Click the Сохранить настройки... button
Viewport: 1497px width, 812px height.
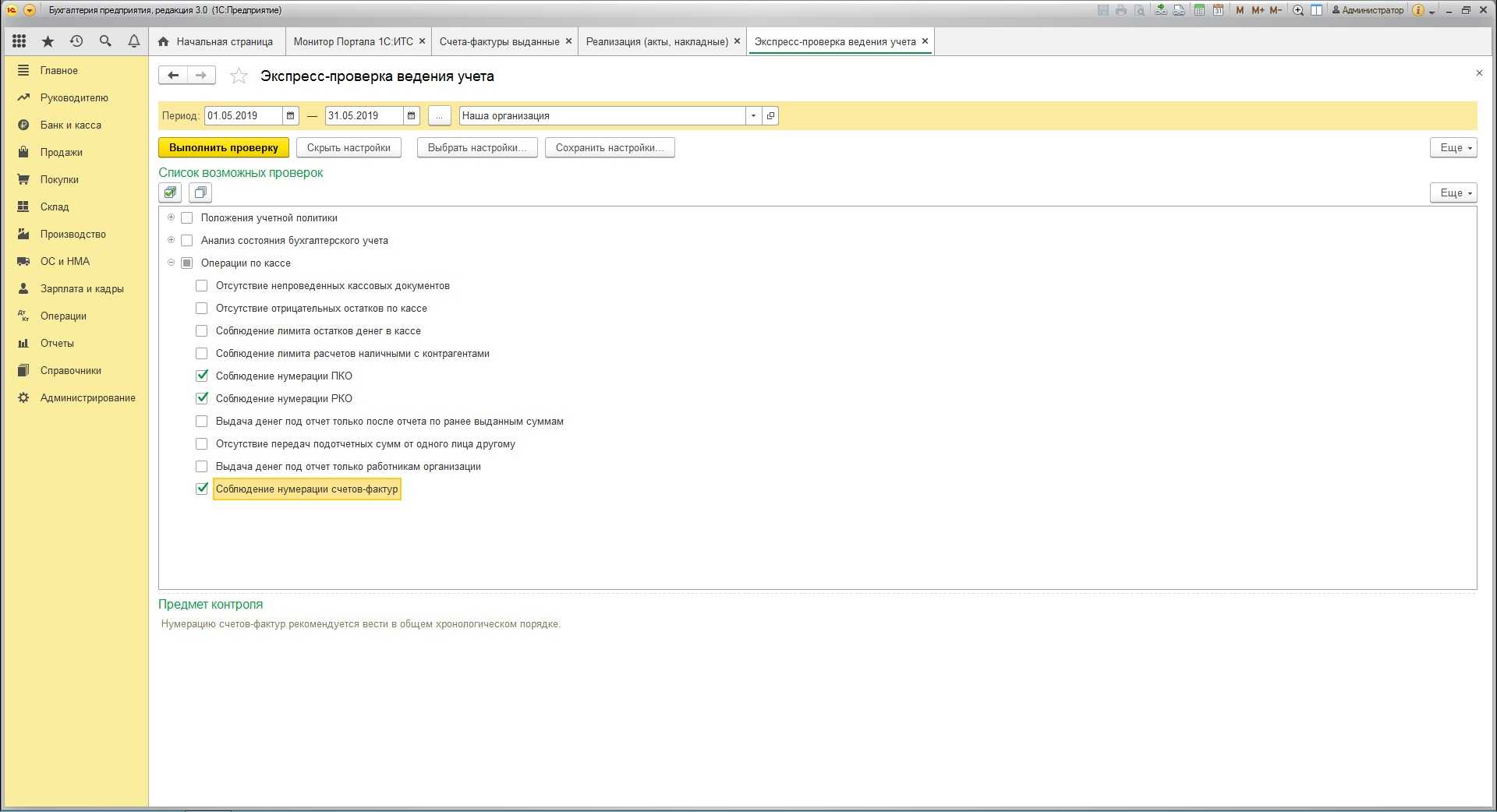pos(610,147)
